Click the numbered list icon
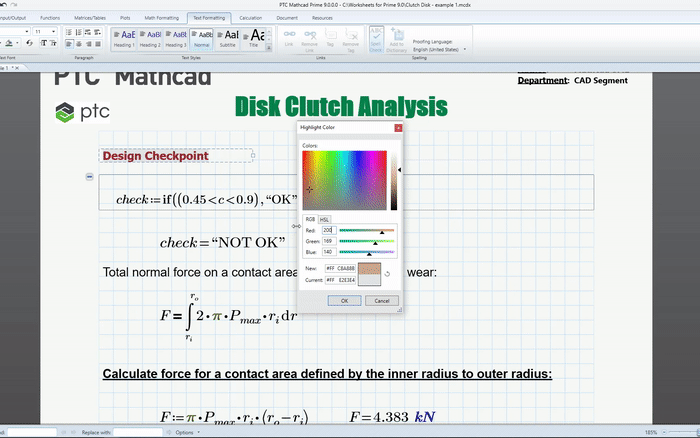 click(79, 32)
